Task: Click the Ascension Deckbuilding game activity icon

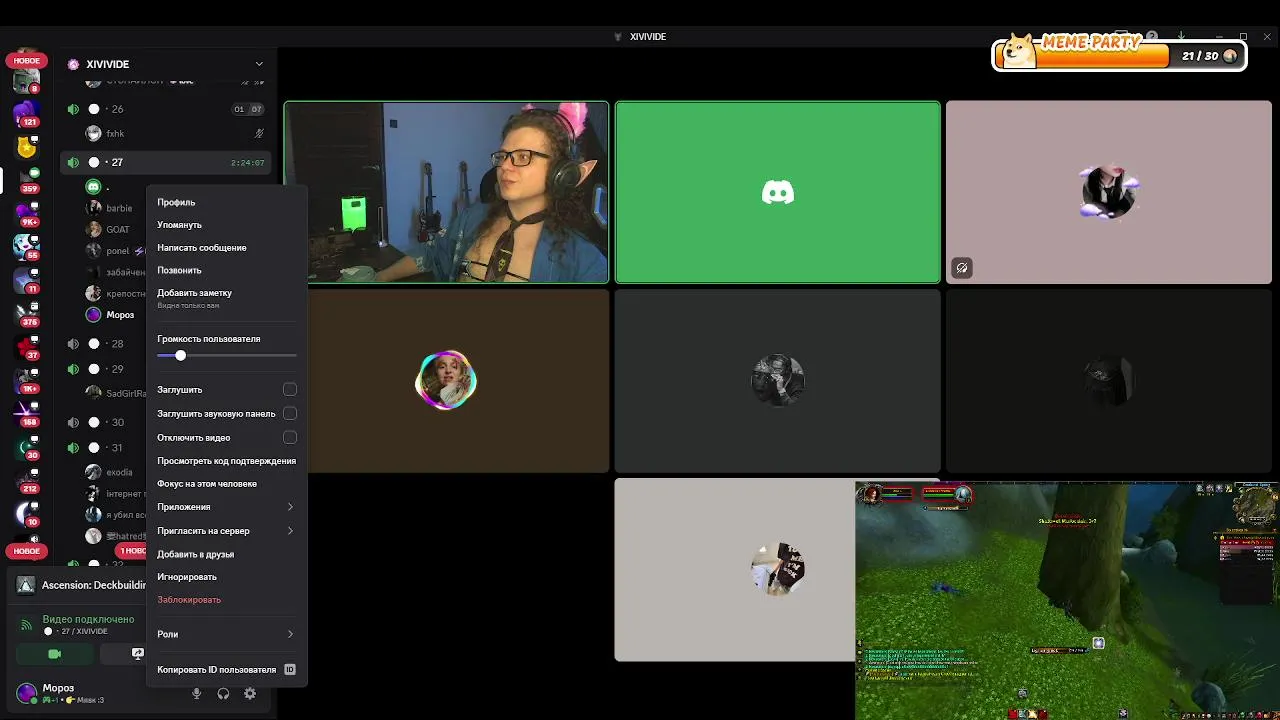Action: [x=26, y=585]
